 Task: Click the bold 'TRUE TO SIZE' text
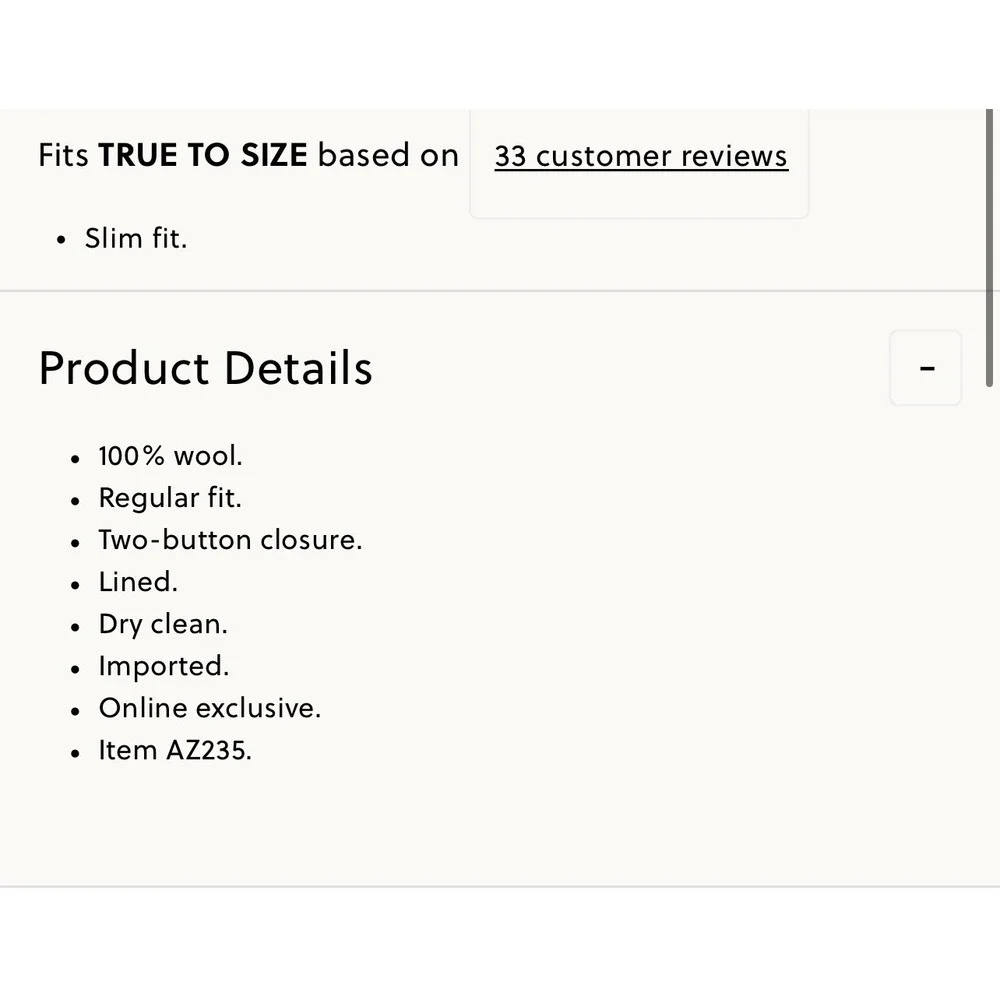pos(203,155)
